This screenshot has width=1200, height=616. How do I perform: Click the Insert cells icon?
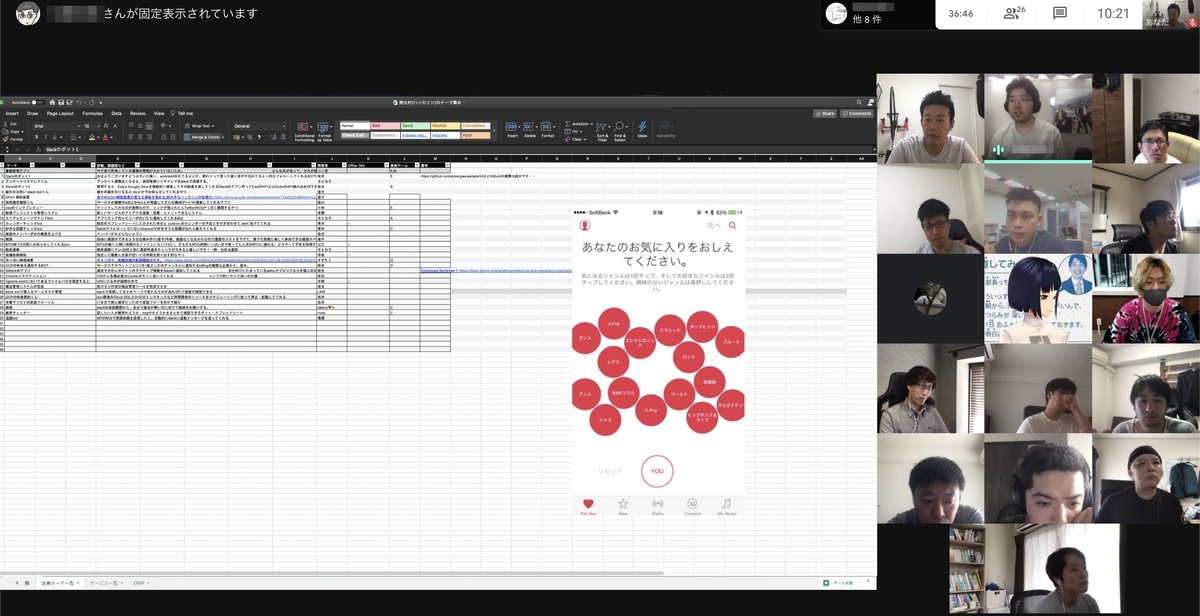coord(512,130)
